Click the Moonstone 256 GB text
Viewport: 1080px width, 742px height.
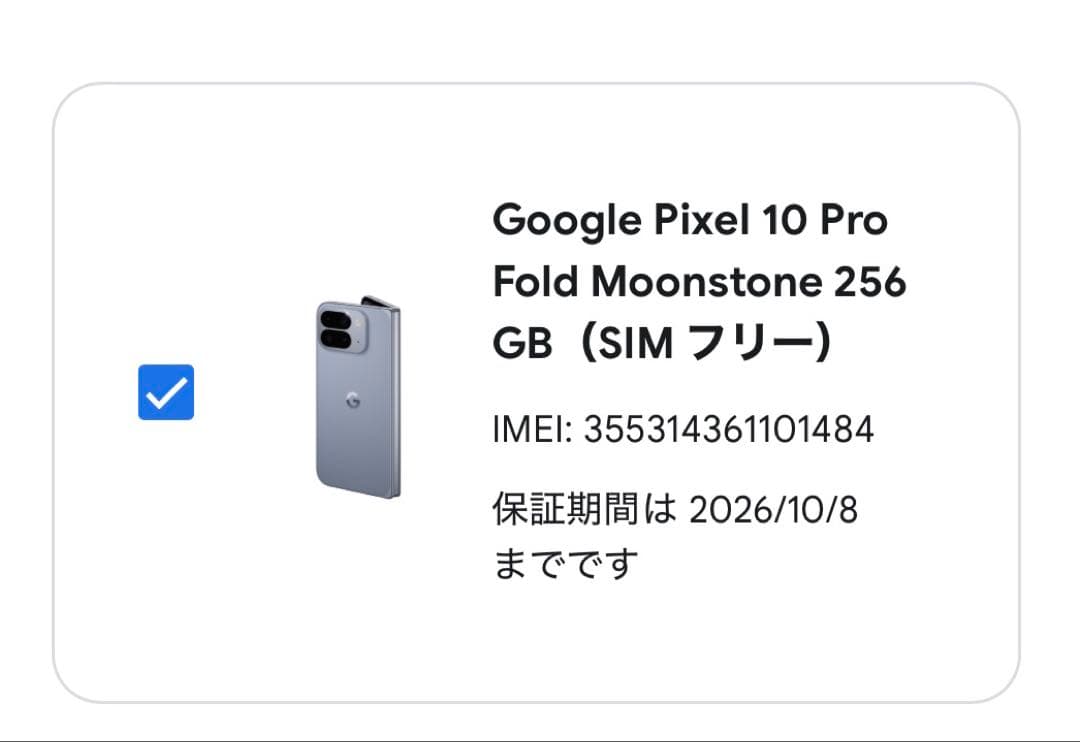(x=750, y=281)
